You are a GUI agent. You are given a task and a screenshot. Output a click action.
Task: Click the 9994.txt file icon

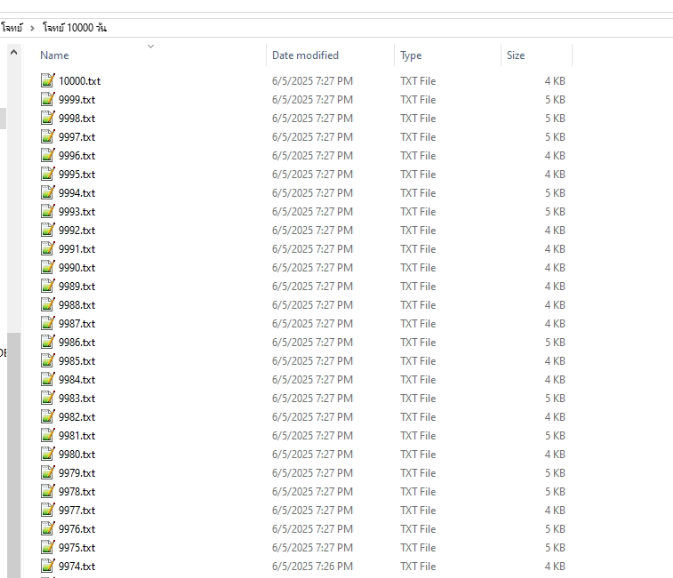(x=48, y=193)
